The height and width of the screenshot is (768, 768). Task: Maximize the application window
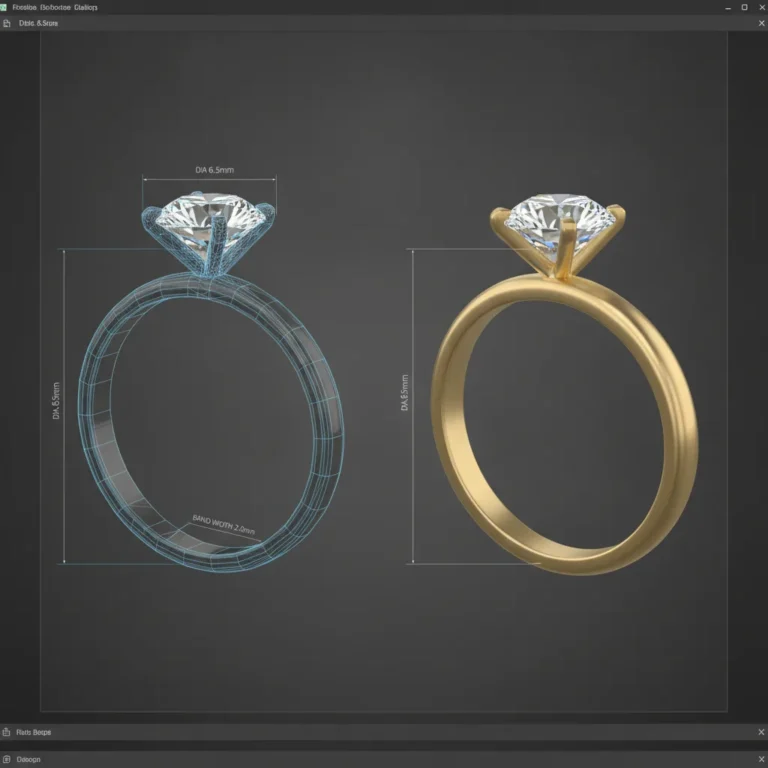(x=744, y=7)
